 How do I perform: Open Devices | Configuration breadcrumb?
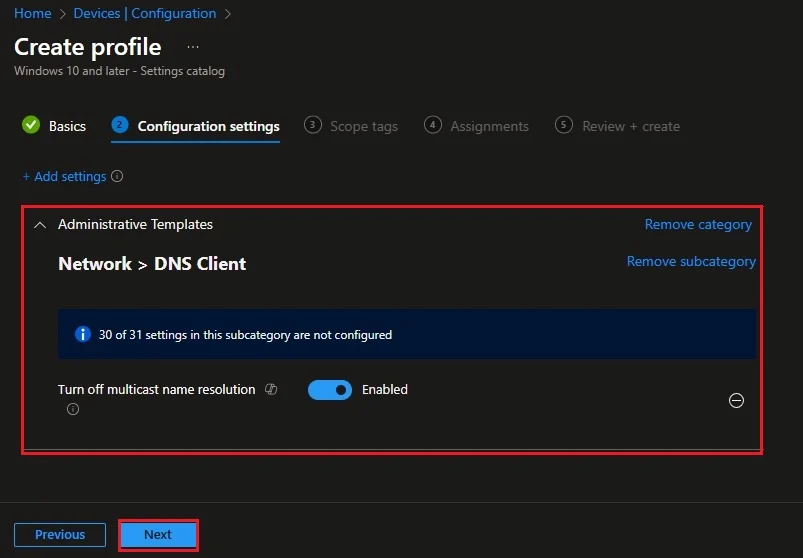[x=144, y=13]
